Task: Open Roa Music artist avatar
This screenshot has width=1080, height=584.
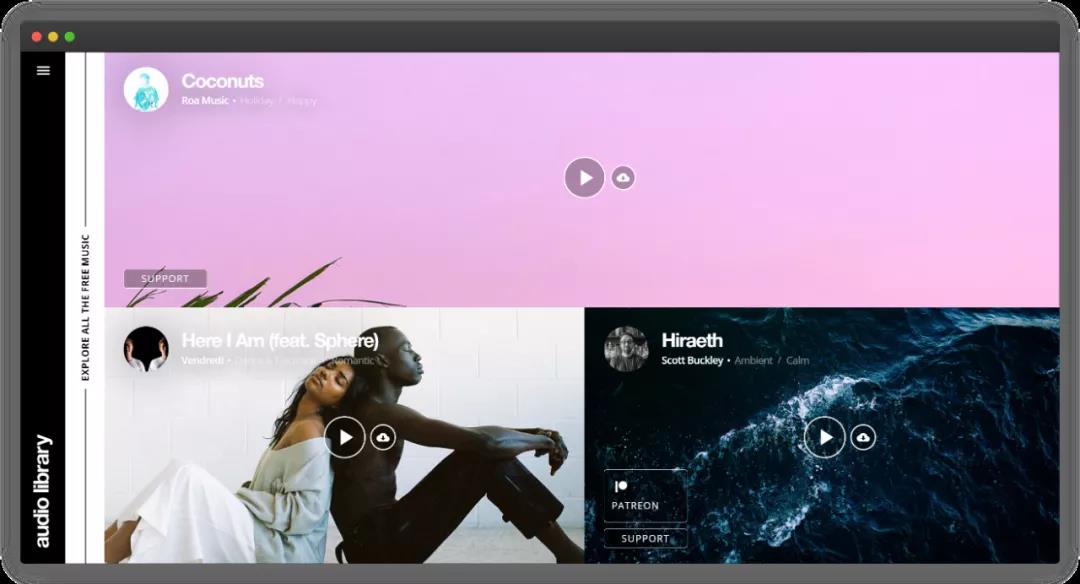Action: [x=146, y=89]
